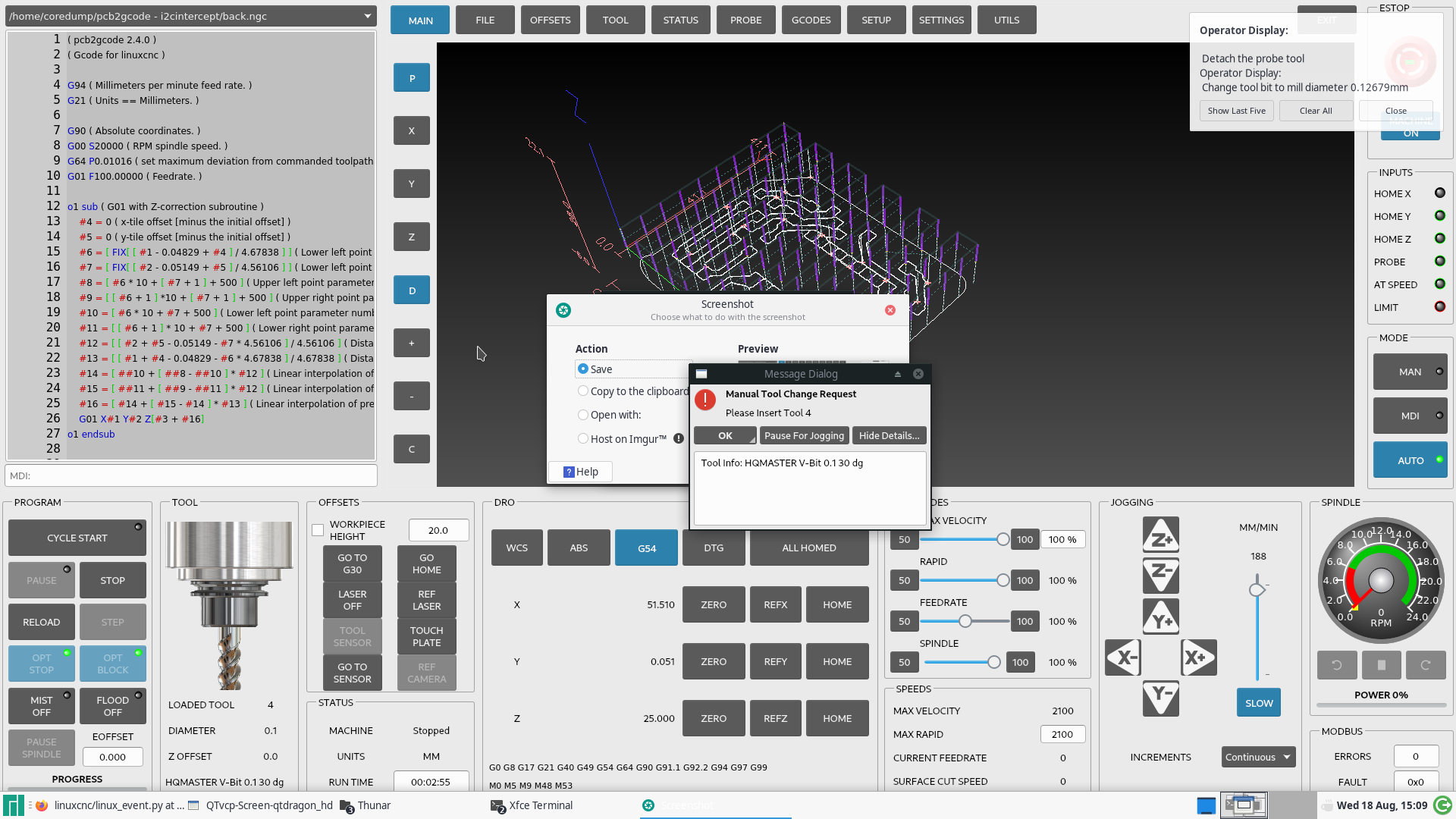Click the Z+ jog arrow

[1160, 535]
